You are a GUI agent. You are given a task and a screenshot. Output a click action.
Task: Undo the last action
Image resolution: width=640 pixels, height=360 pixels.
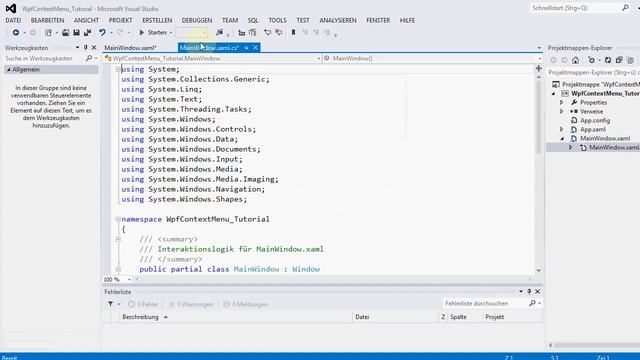pyautogui.click(x=102, y=32)
